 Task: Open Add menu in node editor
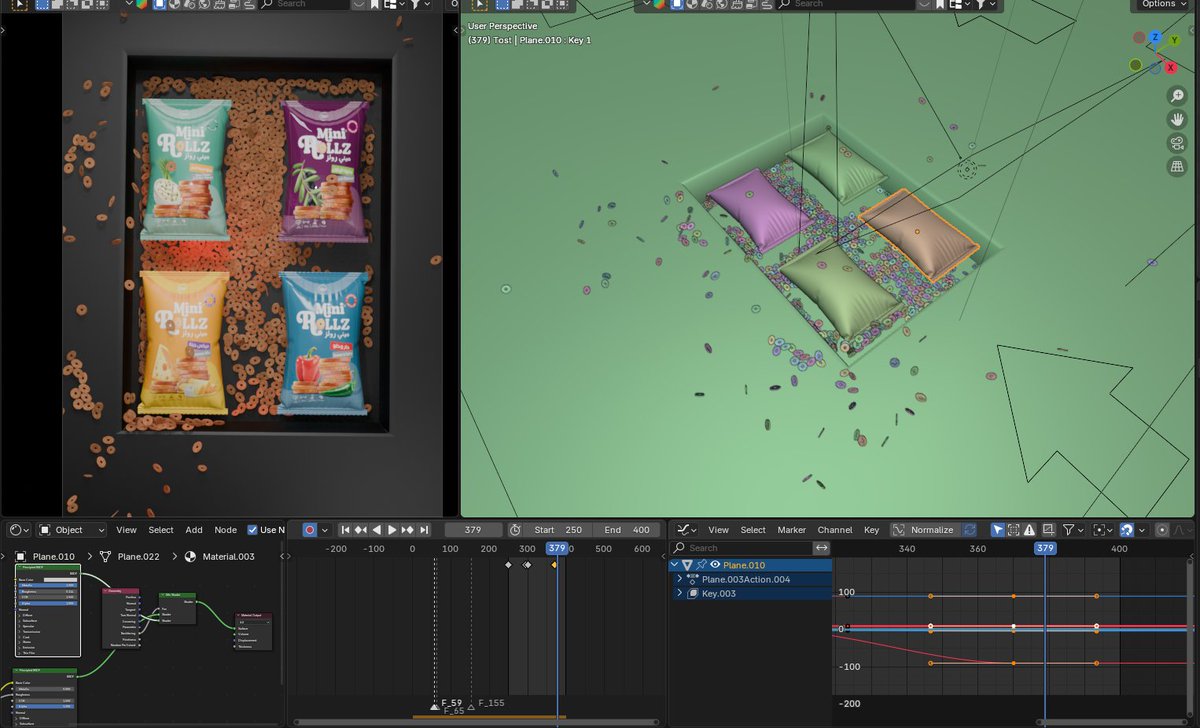(194, 530)
